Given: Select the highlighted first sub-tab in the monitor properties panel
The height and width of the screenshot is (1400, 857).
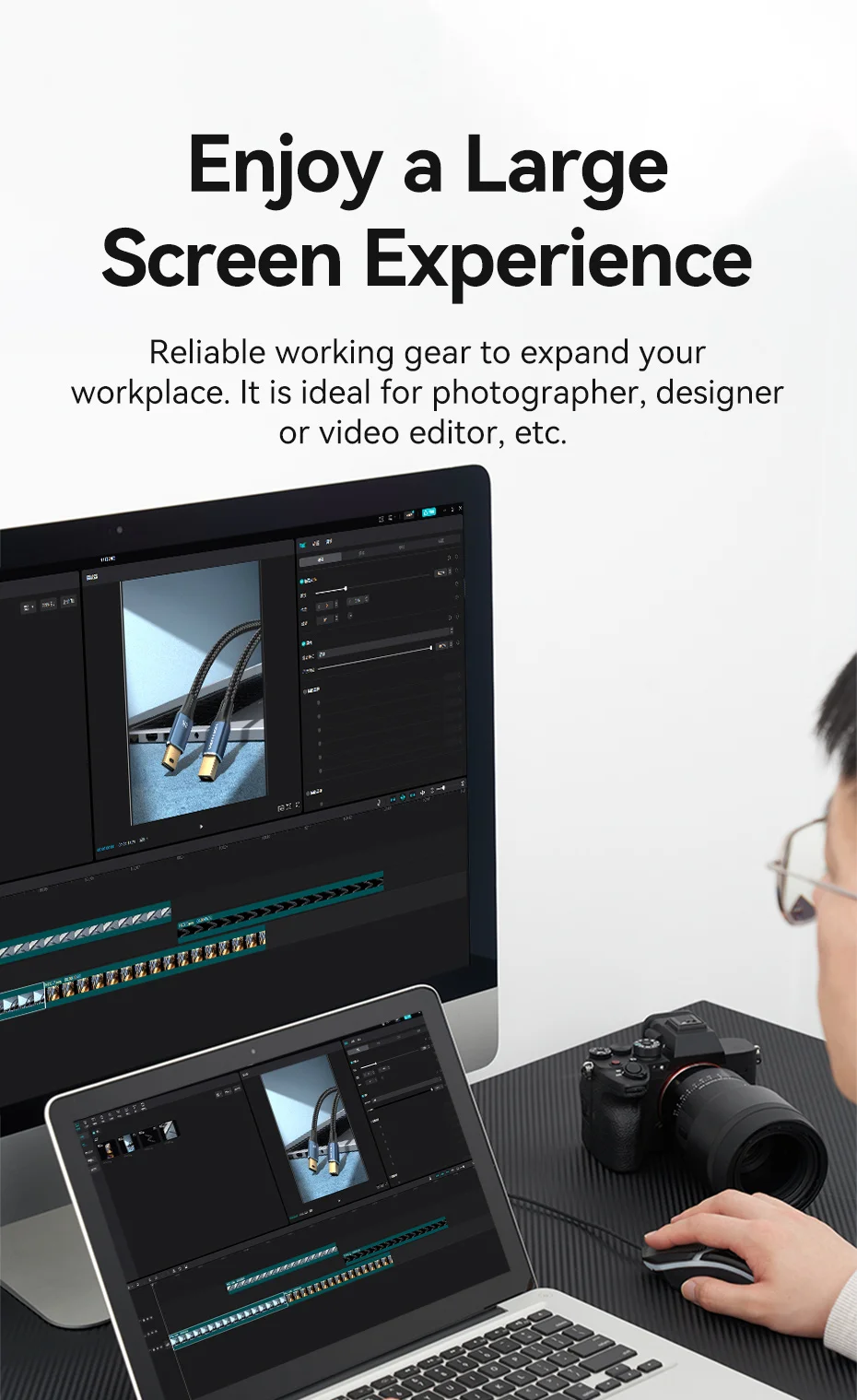Looking at the screenshot, I should coord(320,559).
